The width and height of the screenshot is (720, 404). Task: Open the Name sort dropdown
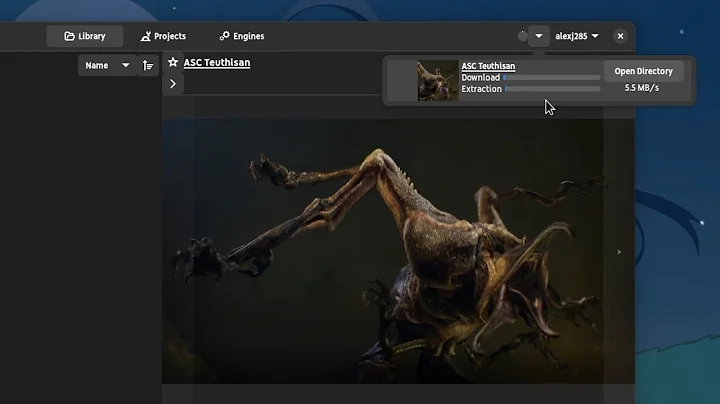pyautogui.click(x=107, y=66)
